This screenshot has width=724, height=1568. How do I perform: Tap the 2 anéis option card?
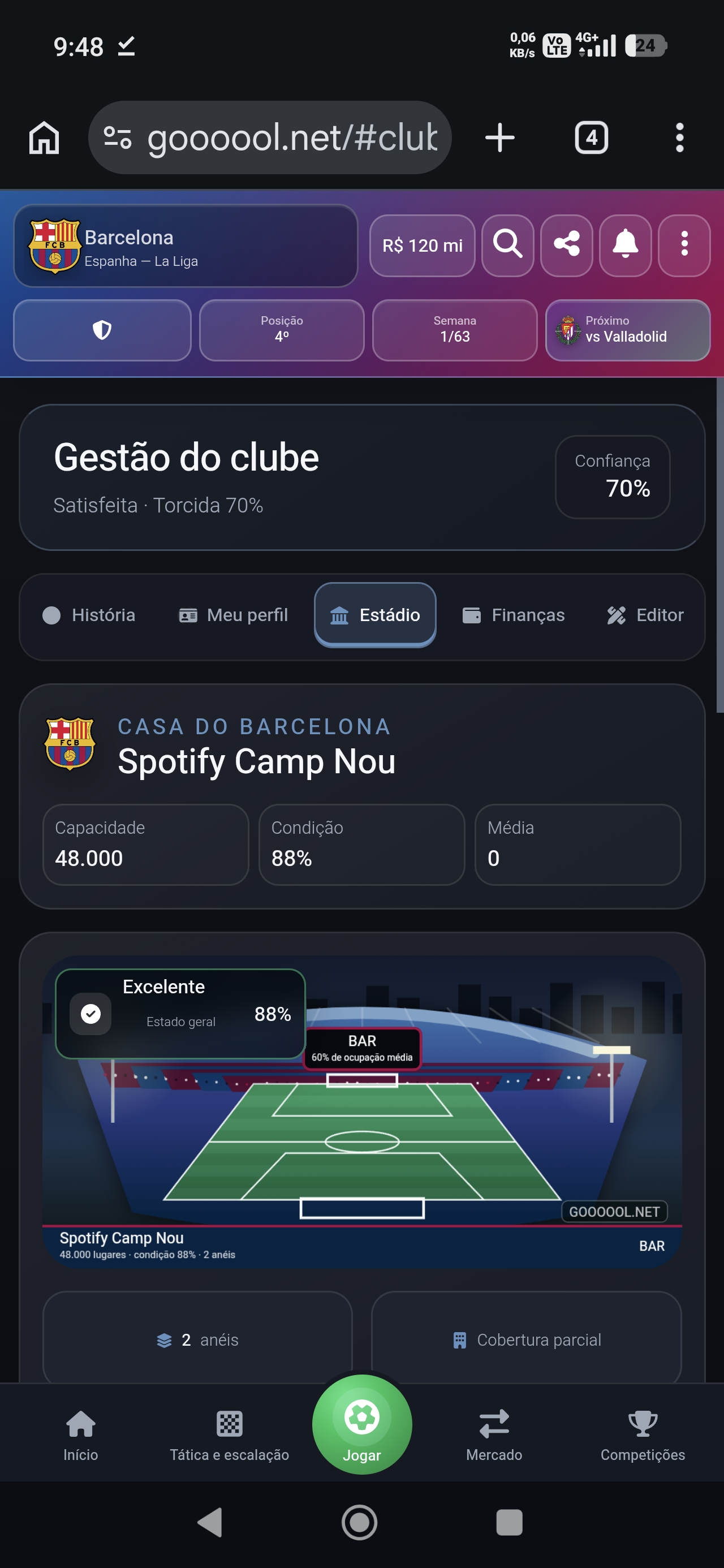click(x=198, y=1339)
